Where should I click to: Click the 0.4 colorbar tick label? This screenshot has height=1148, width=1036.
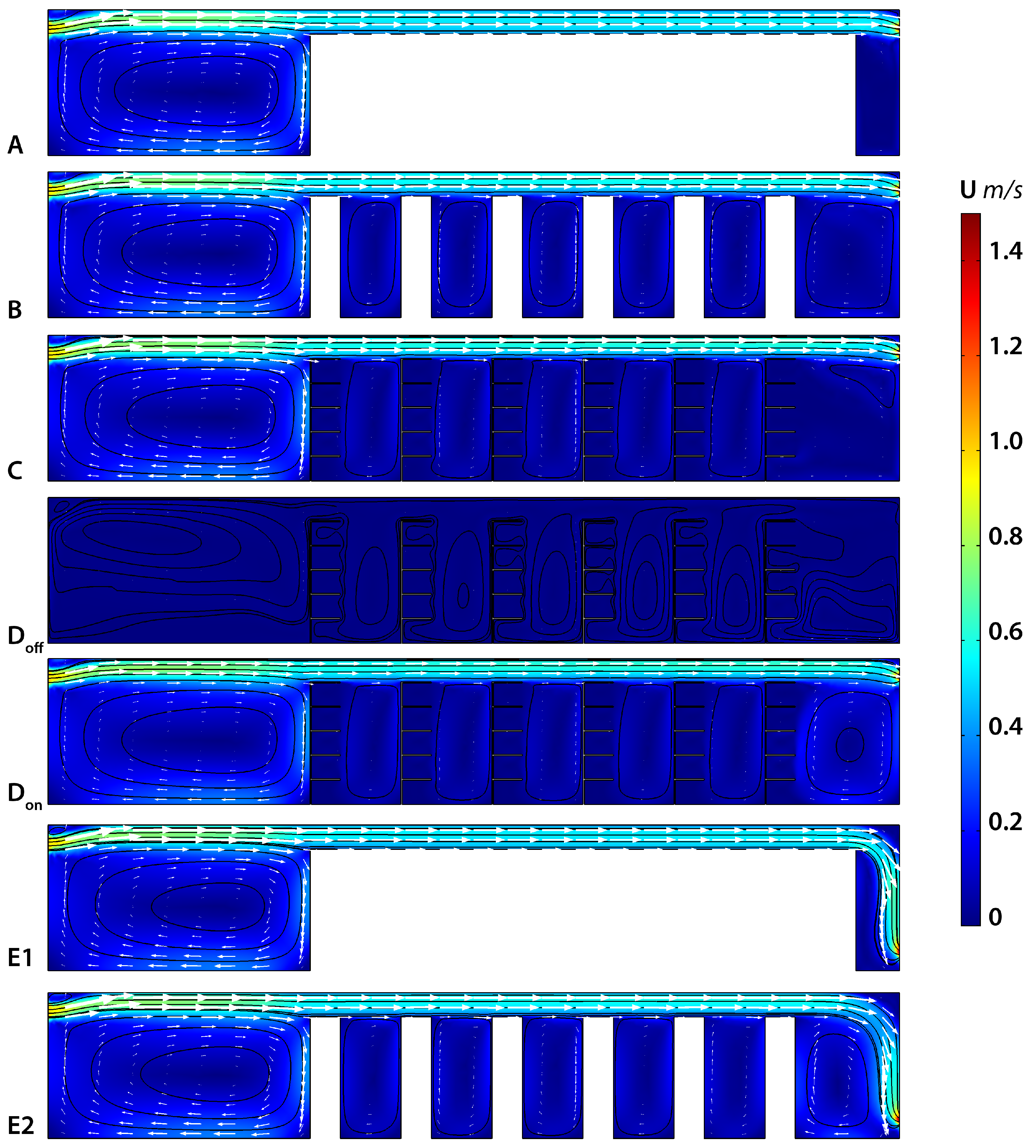click(1005, 727)
